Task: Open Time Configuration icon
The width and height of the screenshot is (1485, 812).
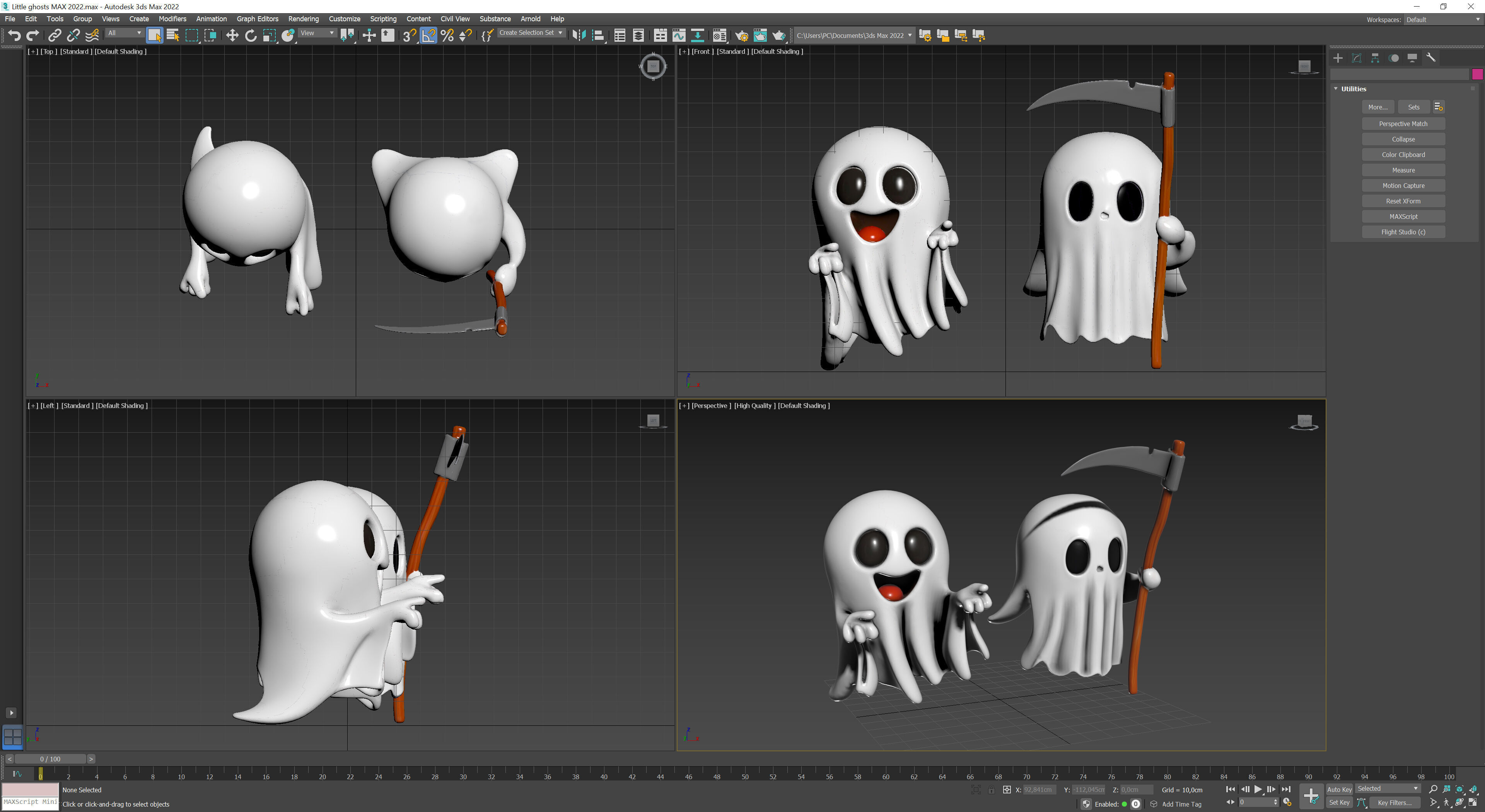Action: point(1287,802)
